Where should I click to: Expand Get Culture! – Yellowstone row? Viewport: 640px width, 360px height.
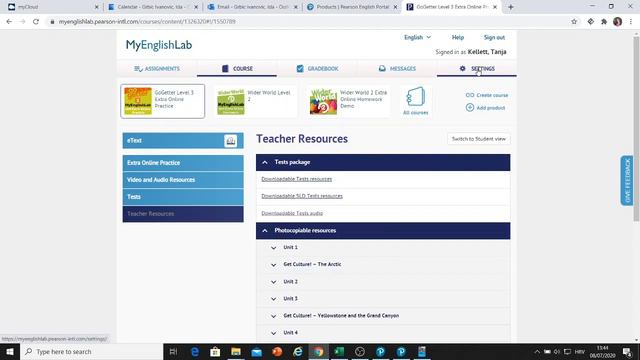click(273, 316)
